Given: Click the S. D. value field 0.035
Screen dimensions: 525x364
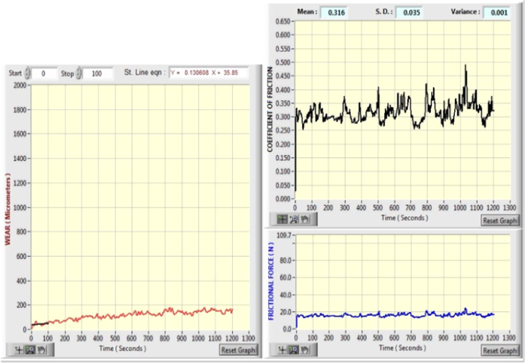Looking at the screenshot, I should tap(409, 12).
